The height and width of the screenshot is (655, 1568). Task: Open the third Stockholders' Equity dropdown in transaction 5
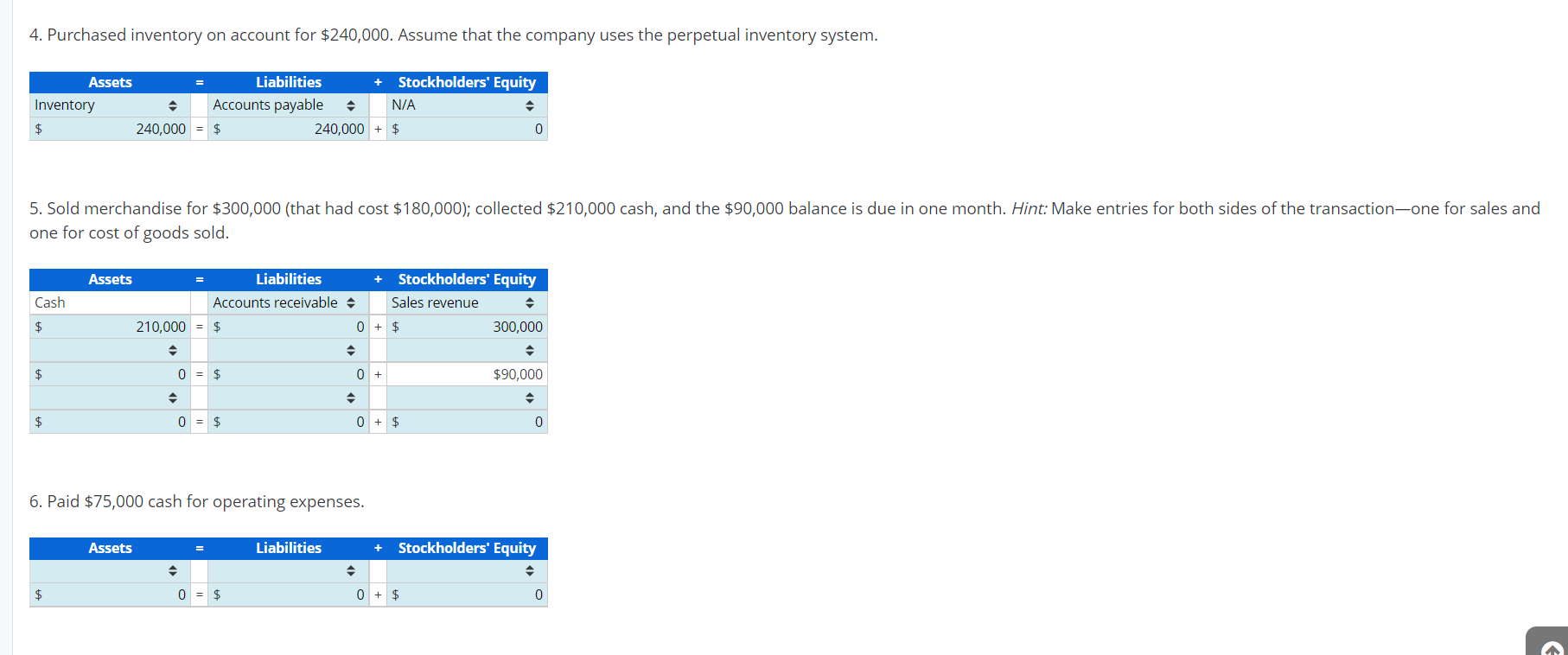pos(530,397)
